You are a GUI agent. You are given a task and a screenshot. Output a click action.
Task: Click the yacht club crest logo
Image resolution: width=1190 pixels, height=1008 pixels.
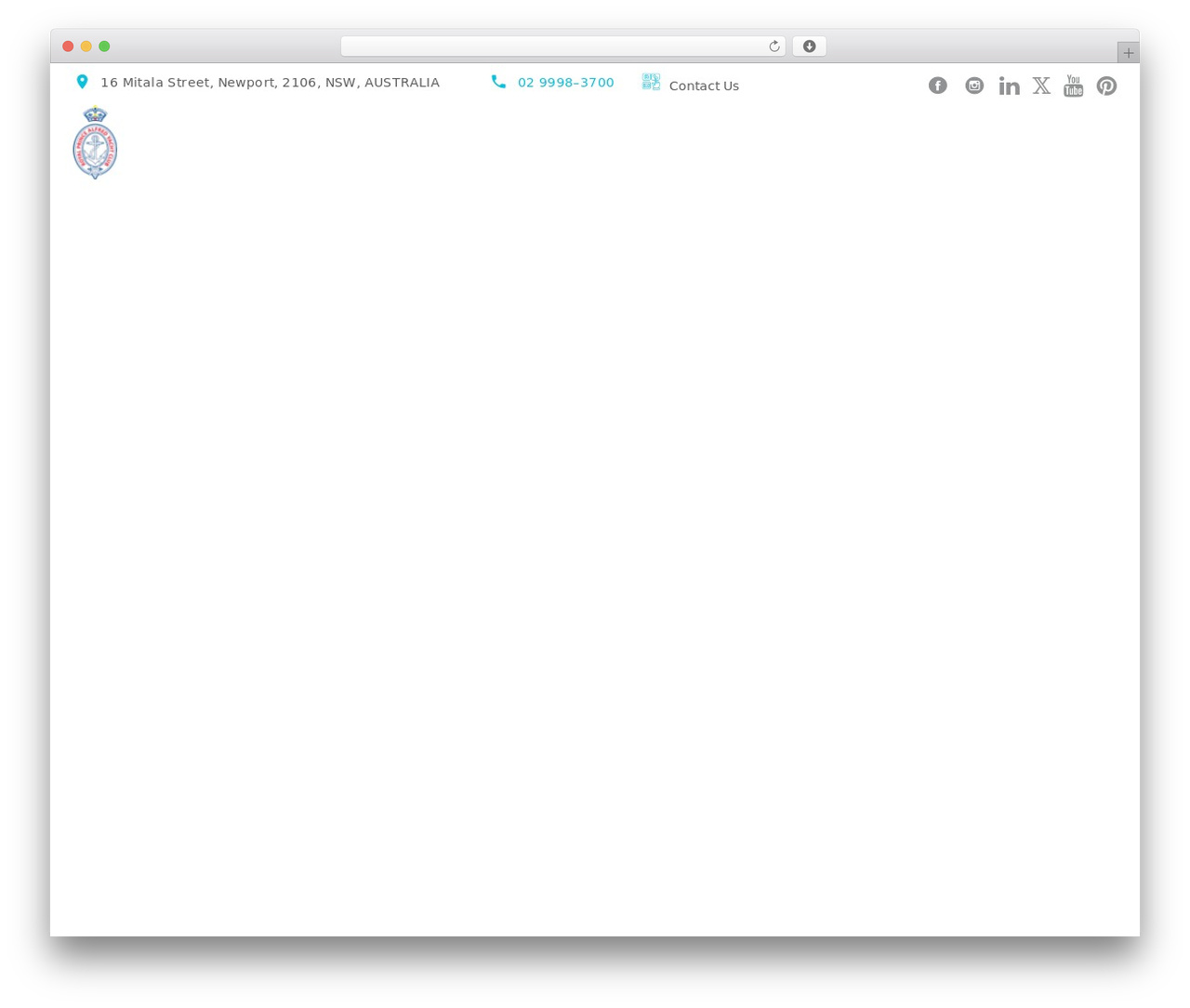pos(95,142)
